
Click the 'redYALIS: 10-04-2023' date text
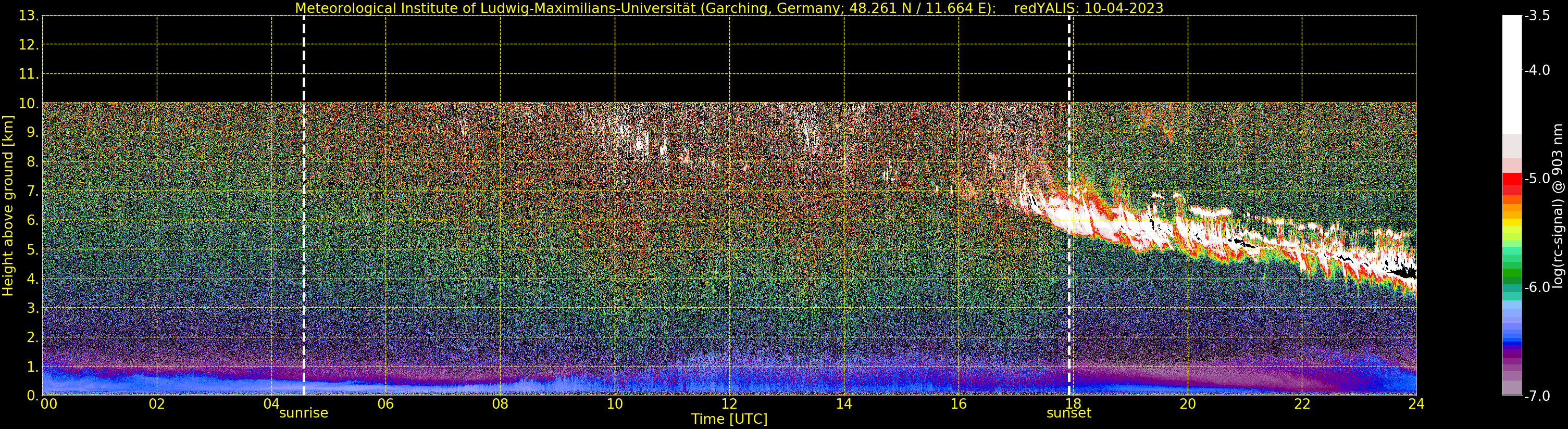(1088, 8)
